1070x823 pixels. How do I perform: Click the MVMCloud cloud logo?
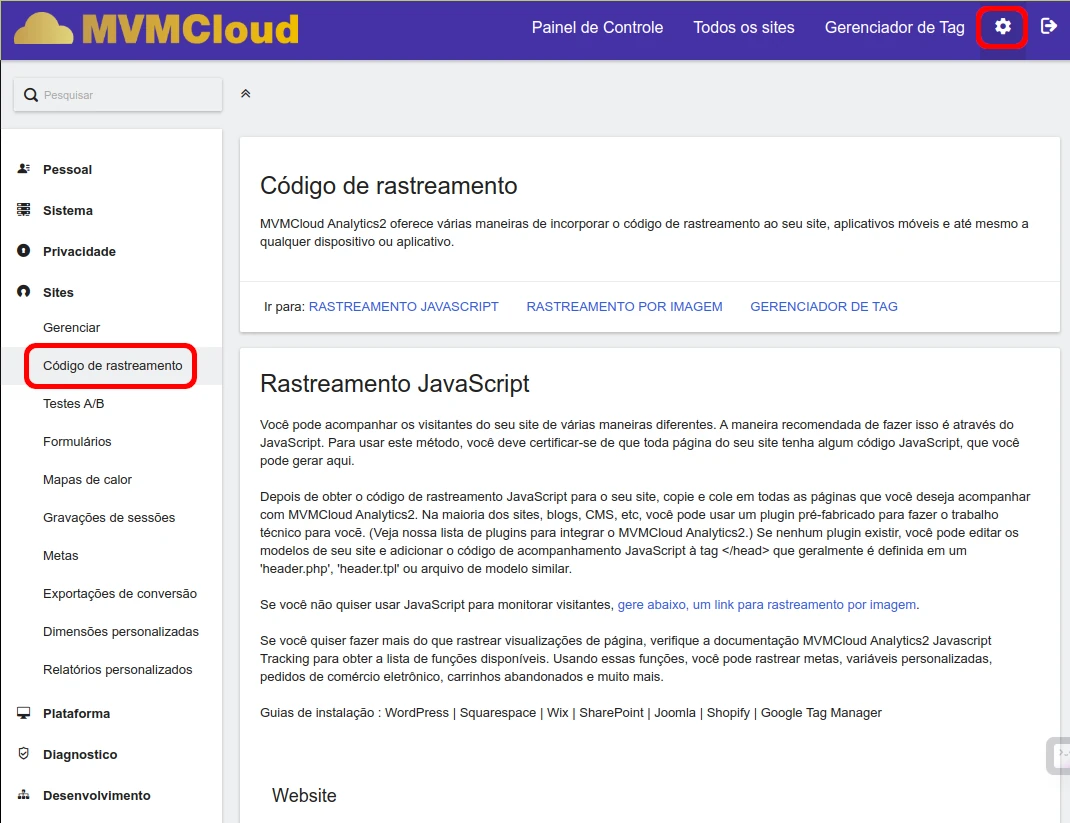[x=43, y=29]
